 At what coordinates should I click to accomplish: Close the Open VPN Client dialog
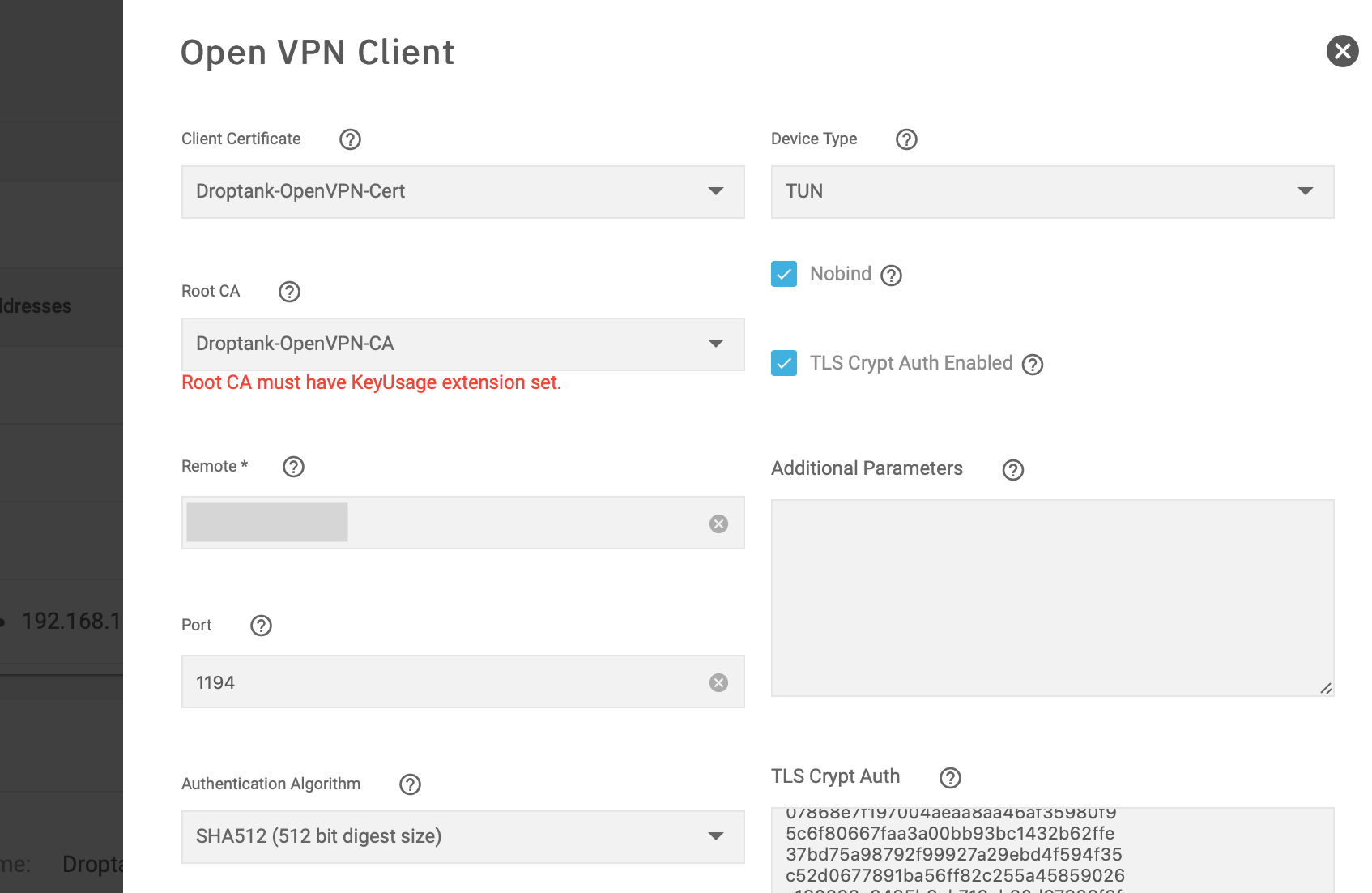pyautogui.click(x=1343, y=51)
